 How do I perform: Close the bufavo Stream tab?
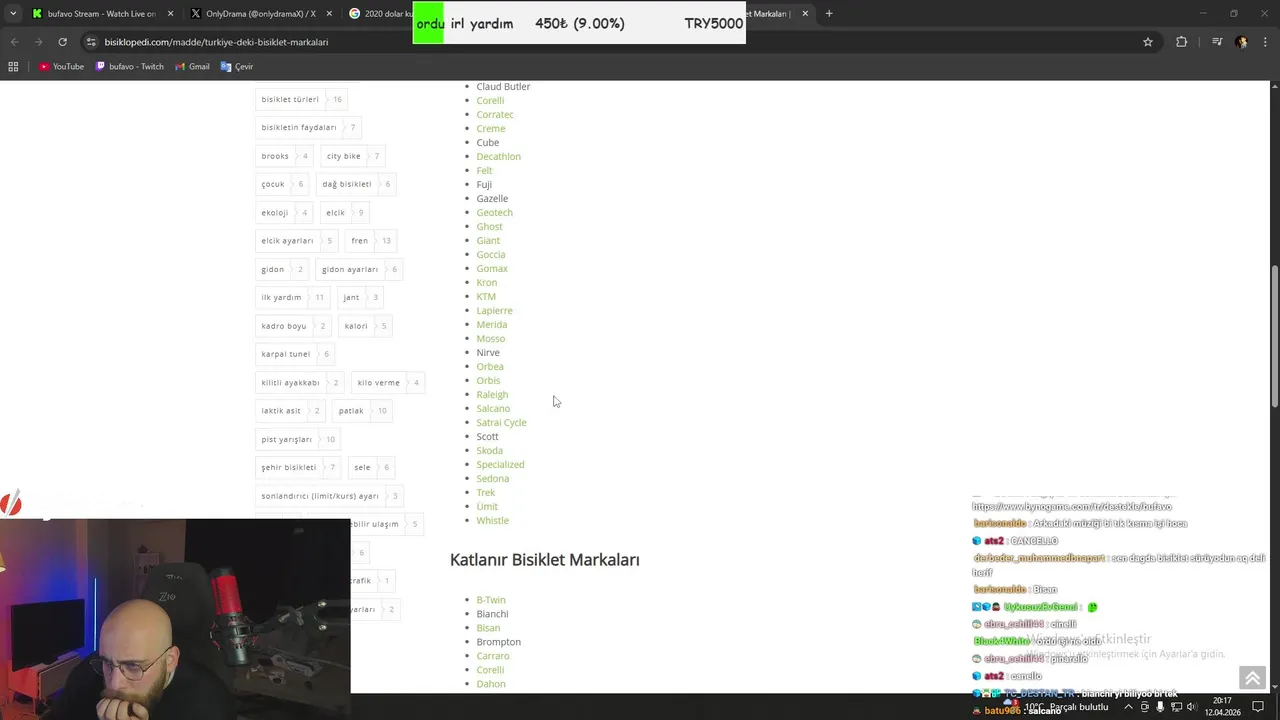point(170,14)
